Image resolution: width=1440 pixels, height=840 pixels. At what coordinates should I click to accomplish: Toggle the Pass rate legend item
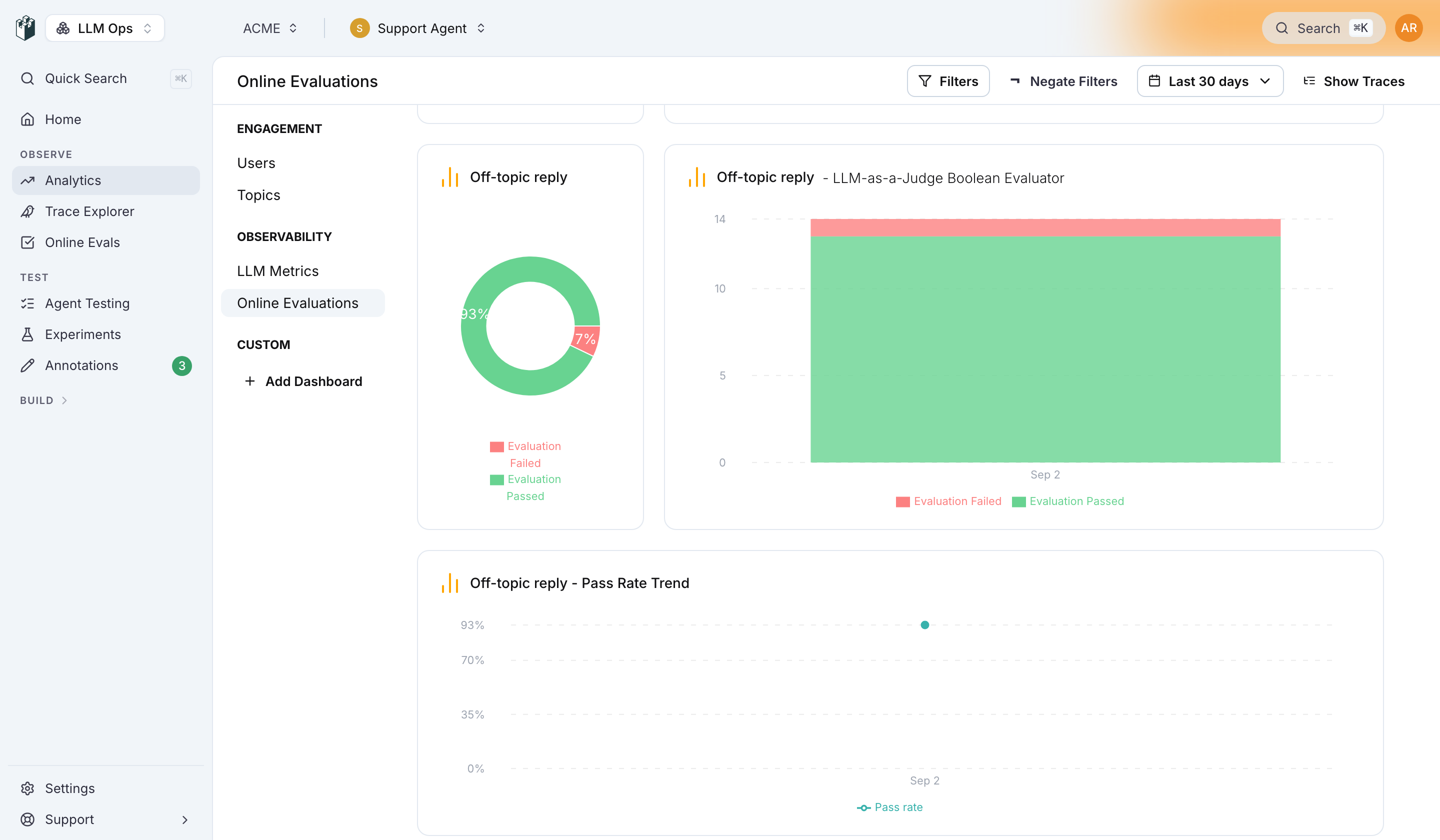889,807
